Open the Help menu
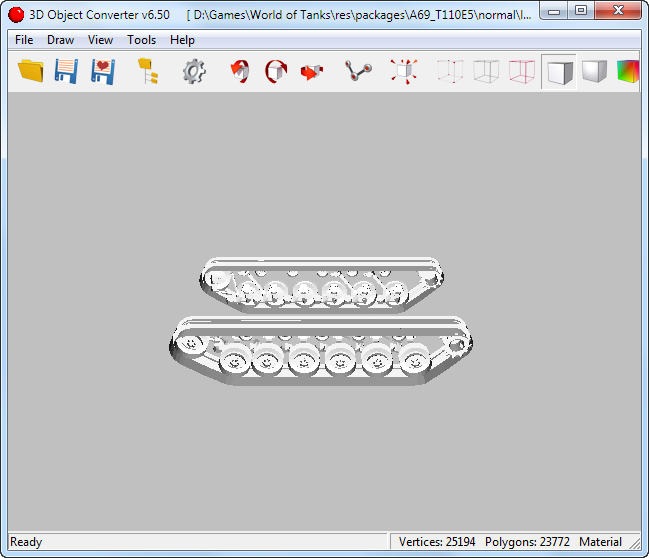 182,40
